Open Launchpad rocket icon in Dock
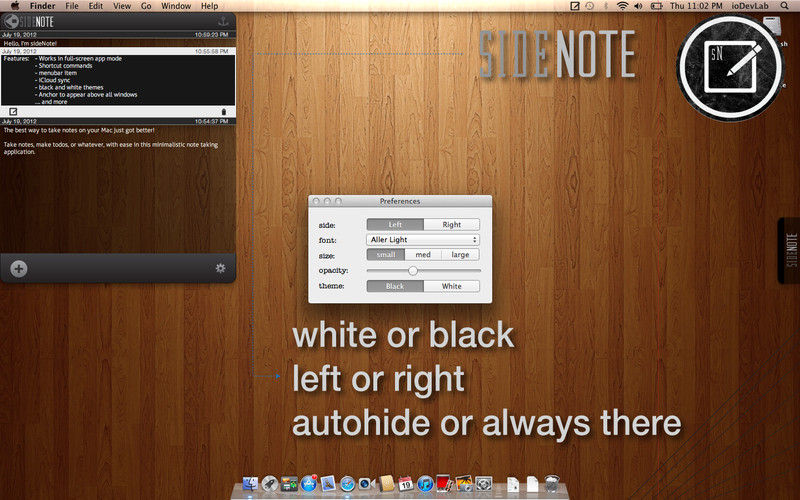The image size is (800, 500). pos(269,483)
